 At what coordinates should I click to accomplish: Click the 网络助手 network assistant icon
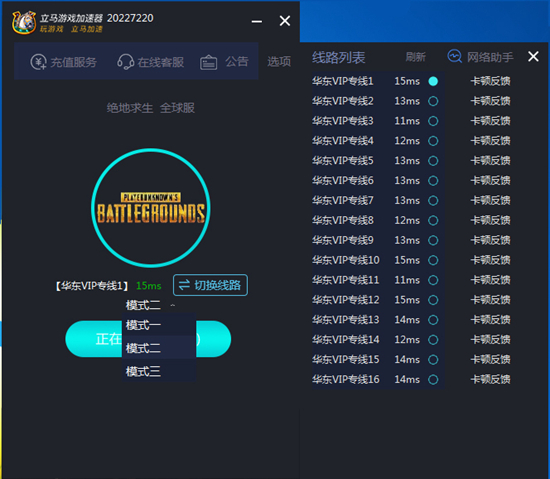coord(455,56)
